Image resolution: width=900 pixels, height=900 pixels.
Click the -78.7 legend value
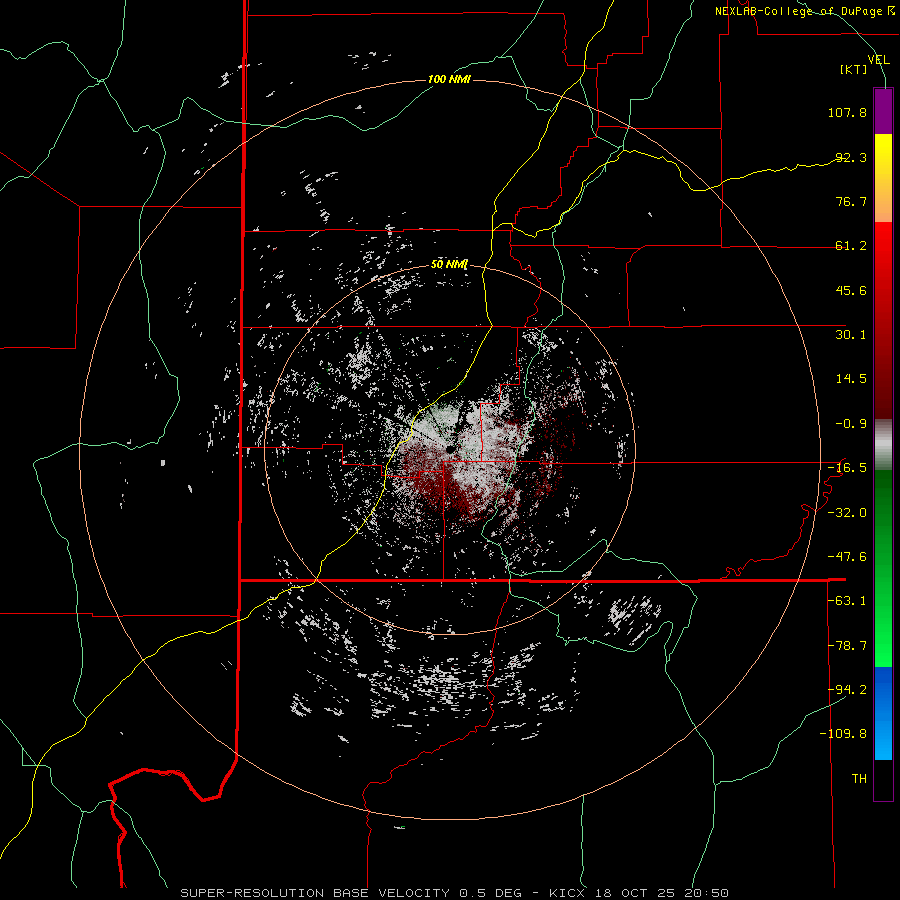click(847, 646)
